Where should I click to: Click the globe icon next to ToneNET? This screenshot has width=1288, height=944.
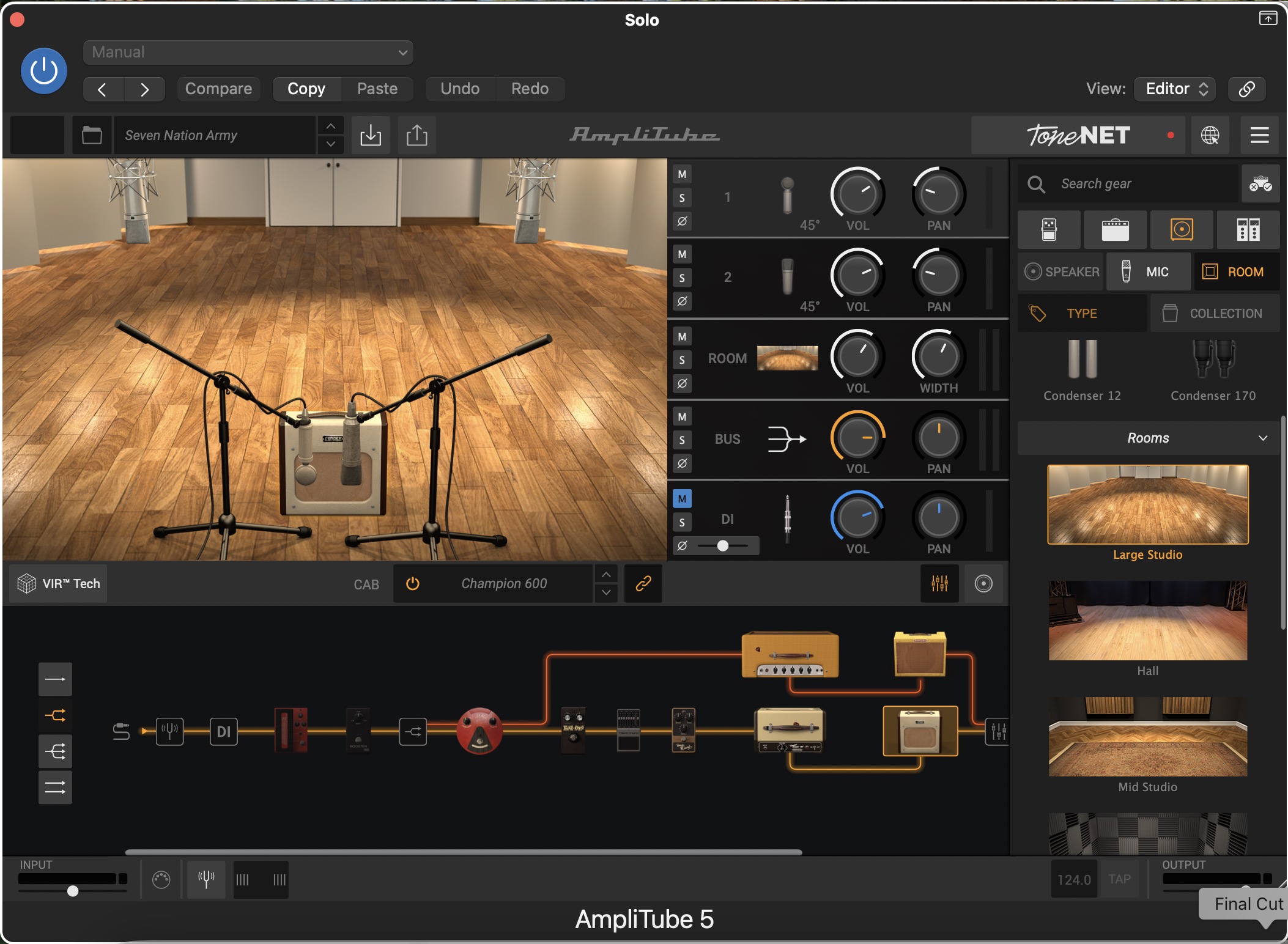tap(1210, 135)
